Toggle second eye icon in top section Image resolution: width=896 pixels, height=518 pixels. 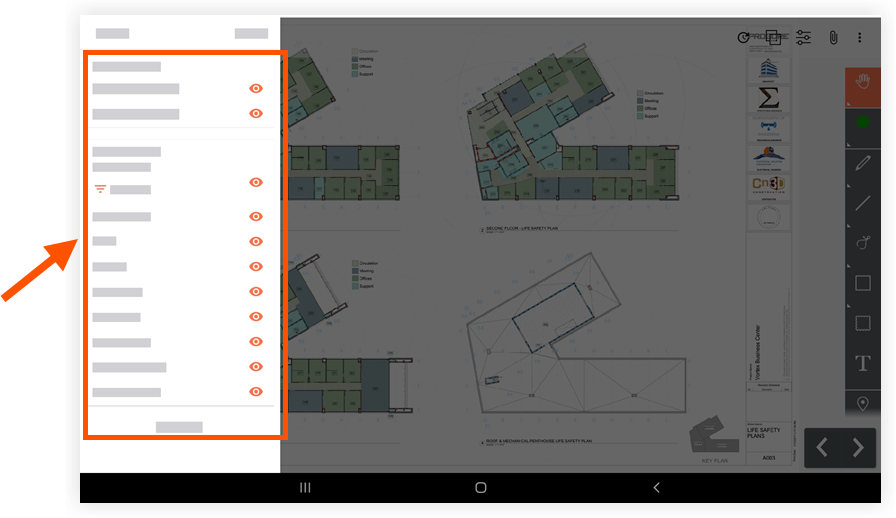[256, 113]
